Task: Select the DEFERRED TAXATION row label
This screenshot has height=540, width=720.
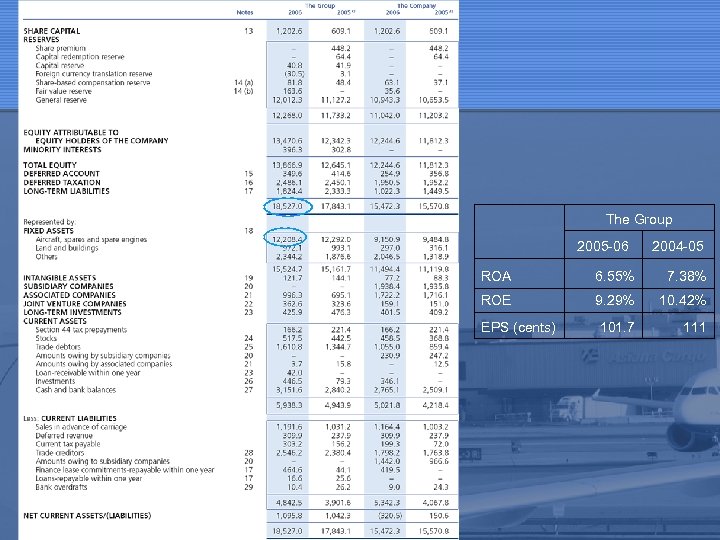Action: [x=62, y=182]
